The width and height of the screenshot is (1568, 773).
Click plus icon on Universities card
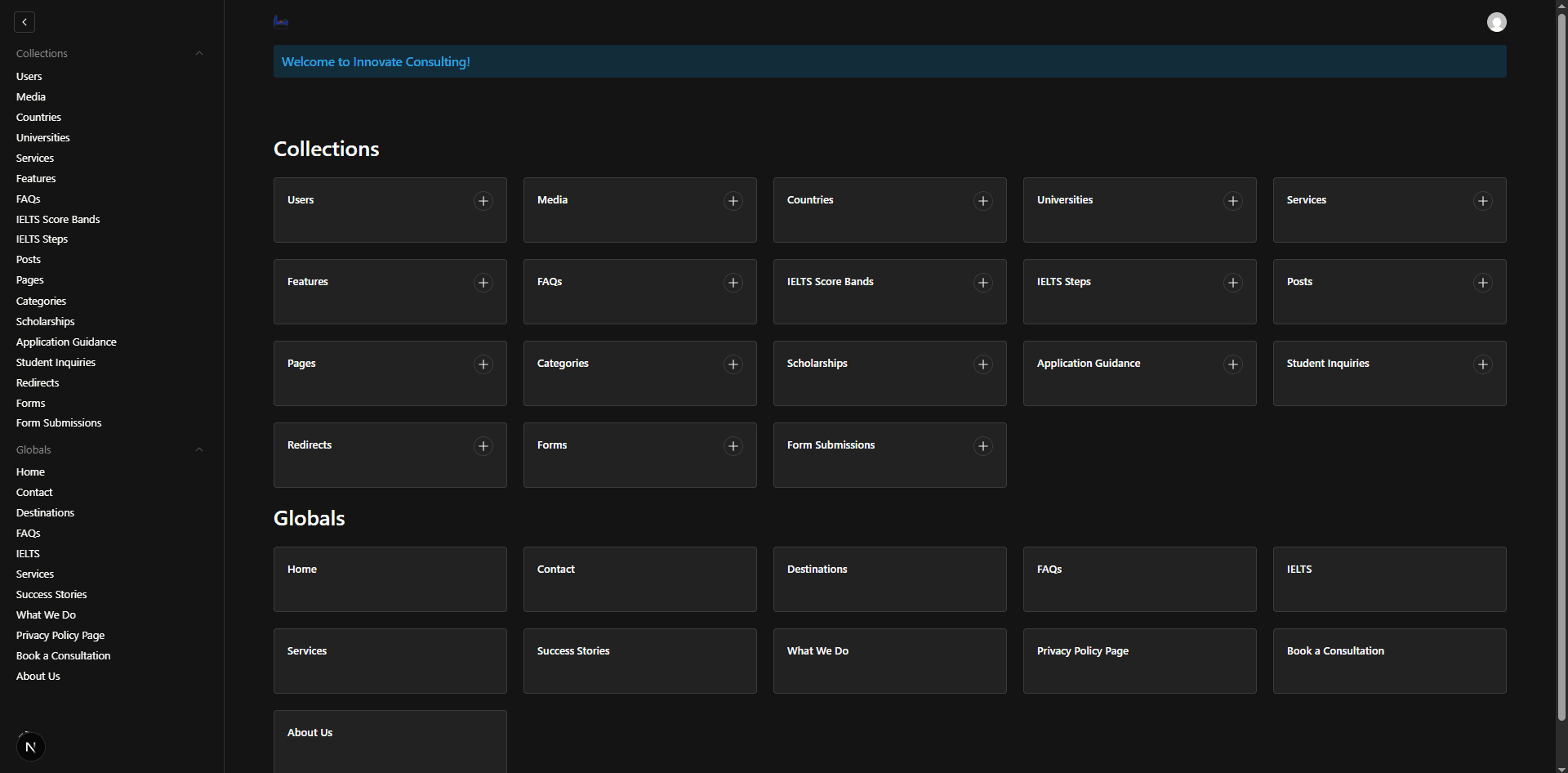pos(1233,201)
